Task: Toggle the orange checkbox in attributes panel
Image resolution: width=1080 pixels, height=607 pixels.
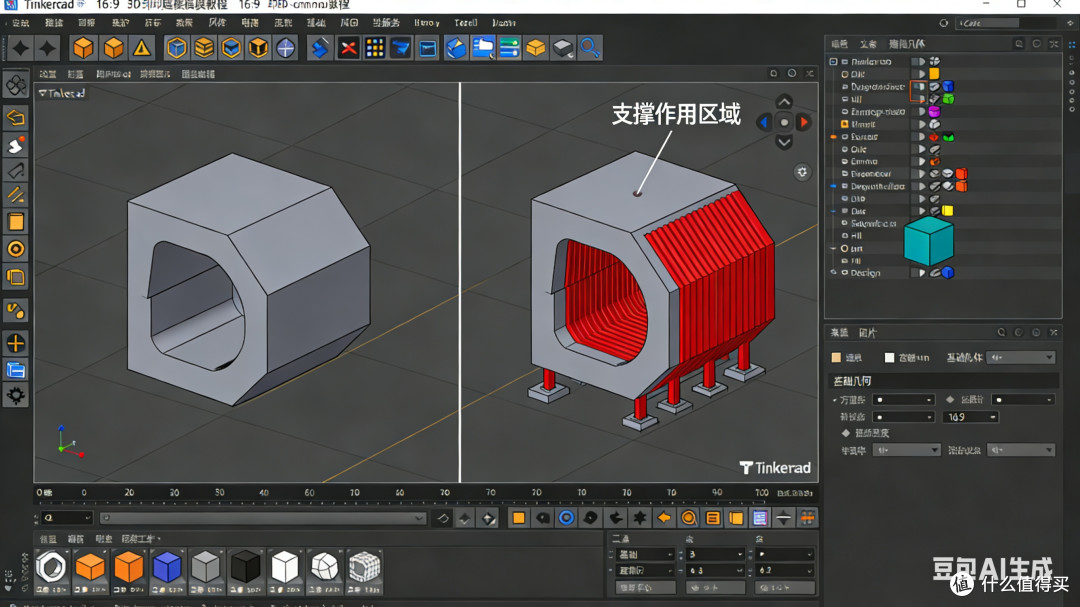Action: coord(836,358)
